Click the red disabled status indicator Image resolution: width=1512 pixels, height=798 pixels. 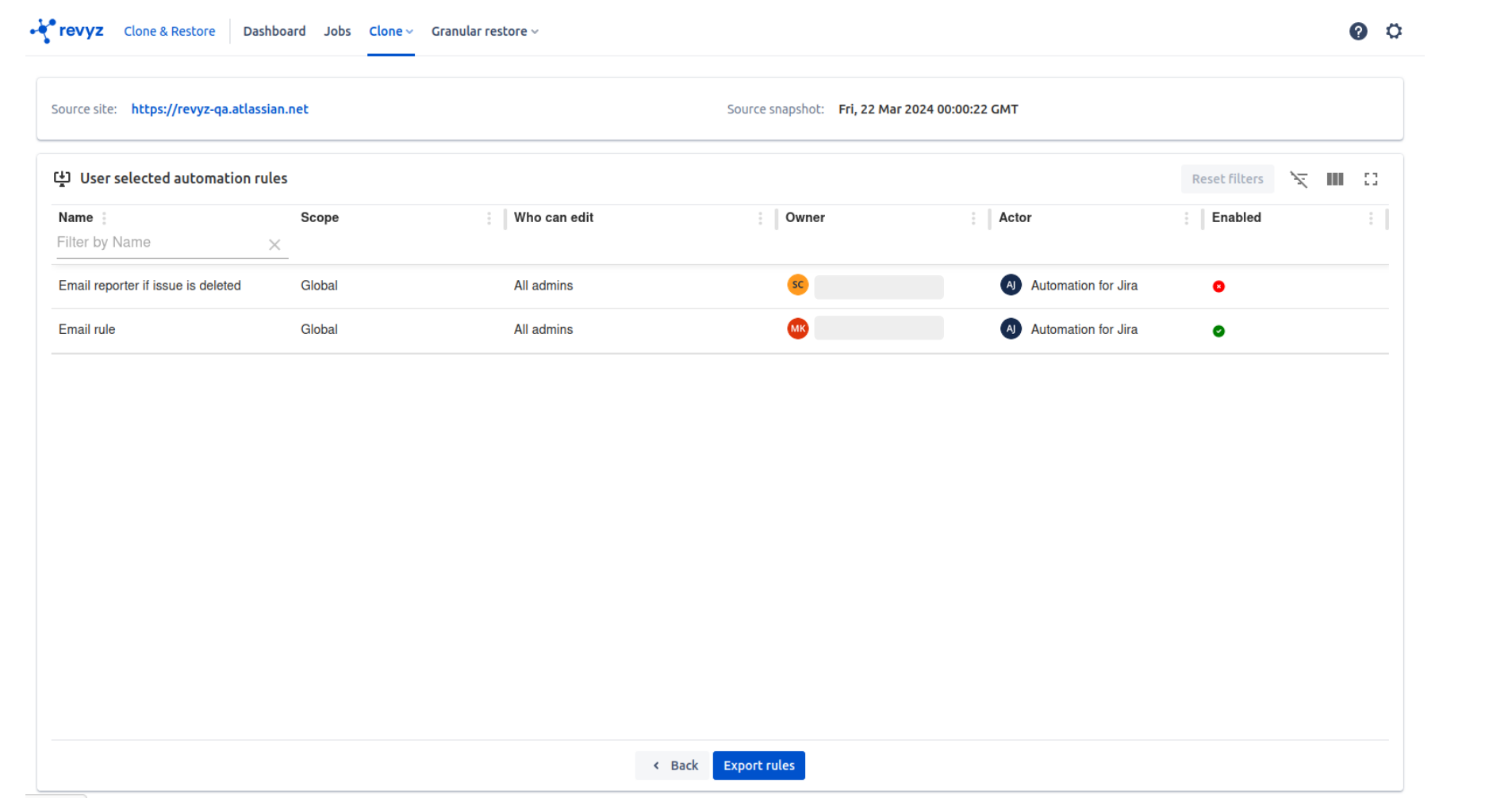pyautogui.click(x=1218, y=286)
